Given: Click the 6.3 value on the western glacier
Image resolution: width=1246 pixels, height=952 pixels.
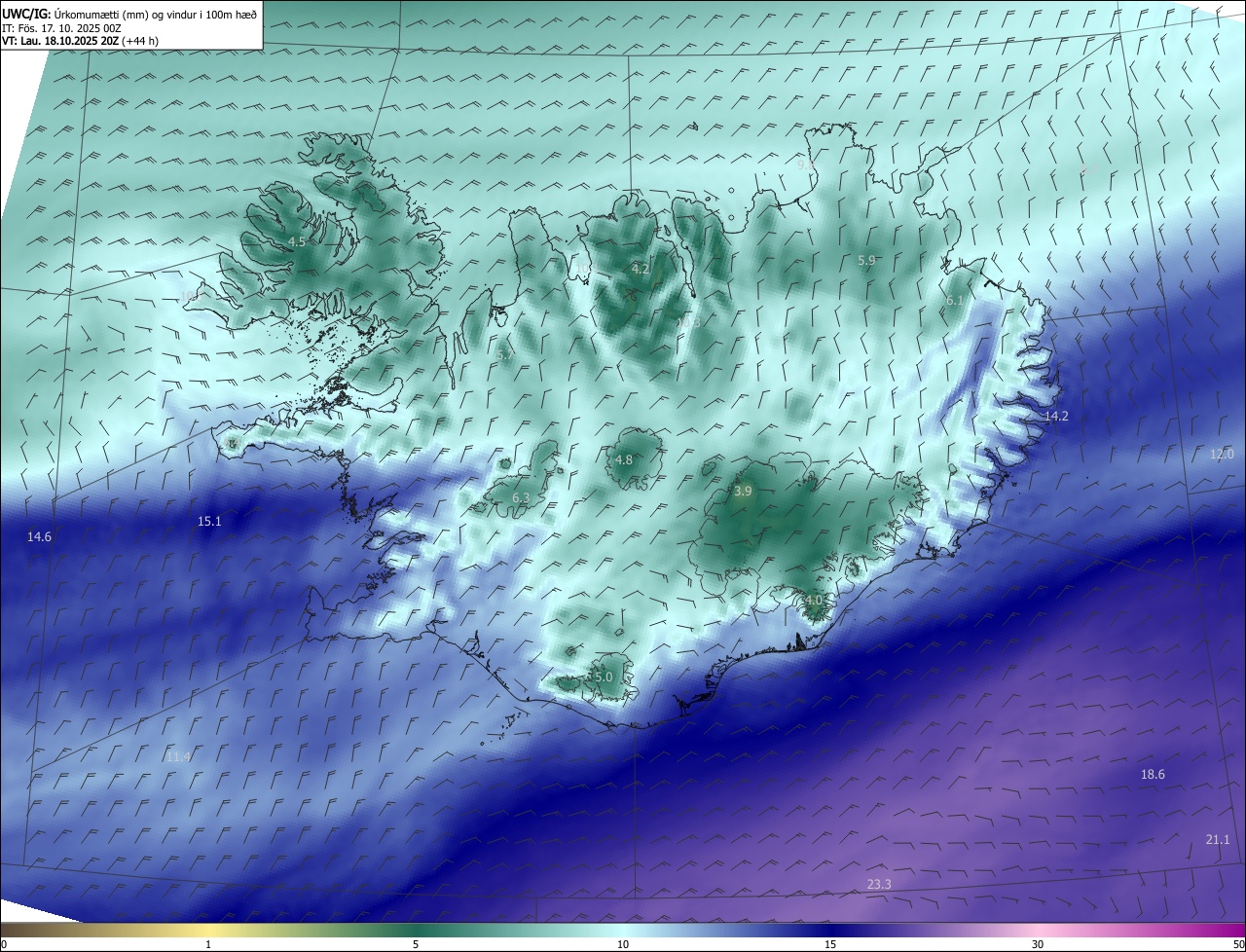Looking at the screenshot, I should pos(521,497).
